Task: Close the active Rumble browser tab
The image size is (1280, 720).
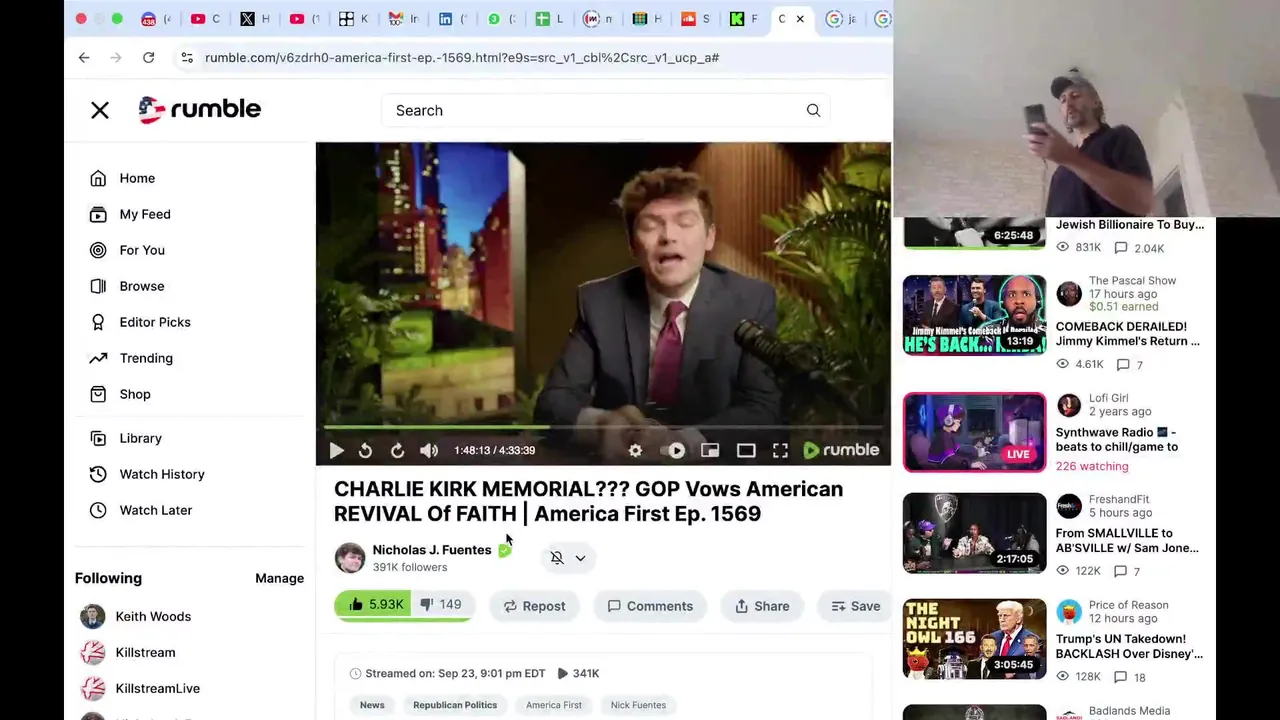Action: 800,18
